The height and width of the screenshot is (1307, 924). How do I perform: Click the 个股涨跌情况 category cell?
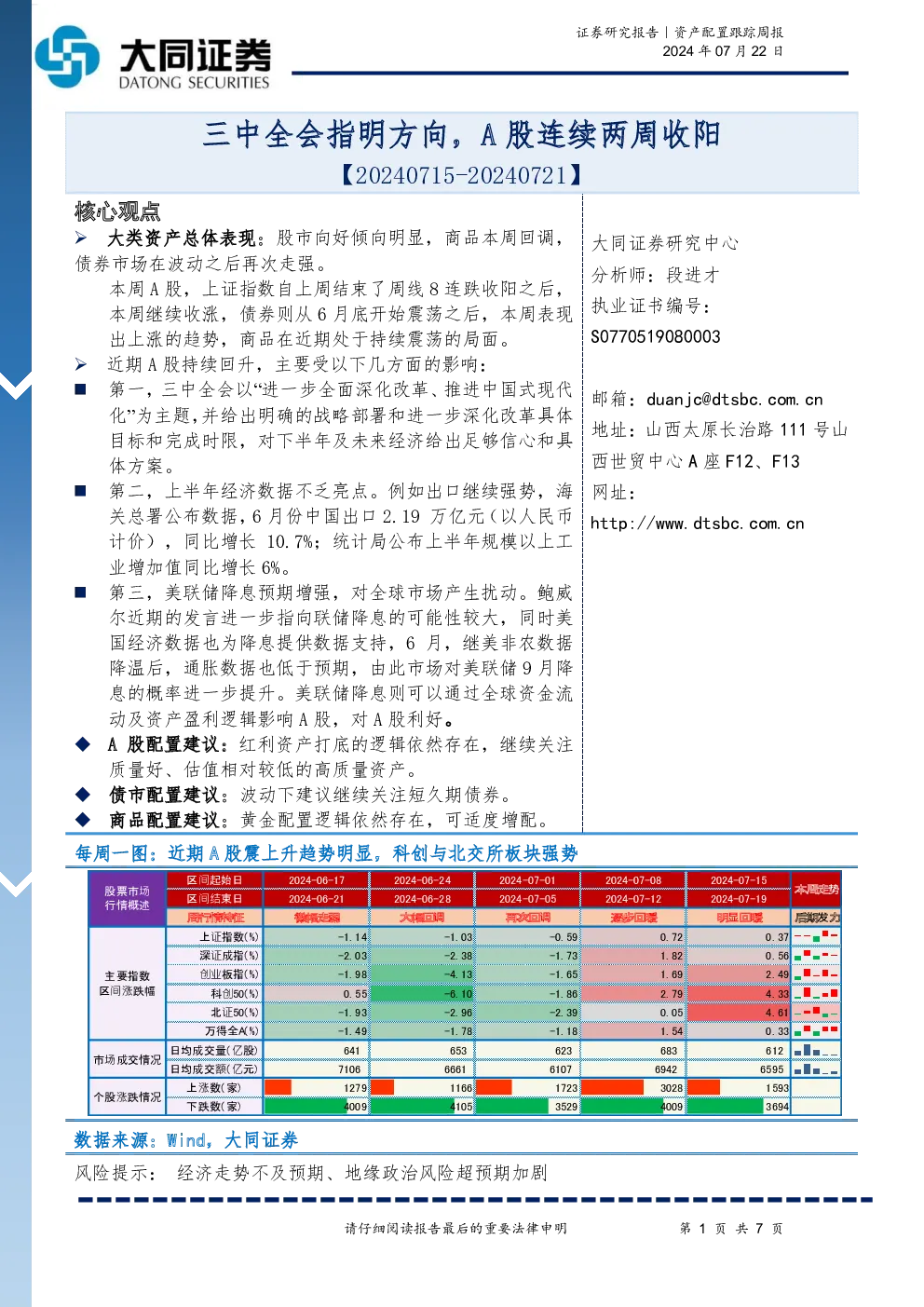point(127,1097)
